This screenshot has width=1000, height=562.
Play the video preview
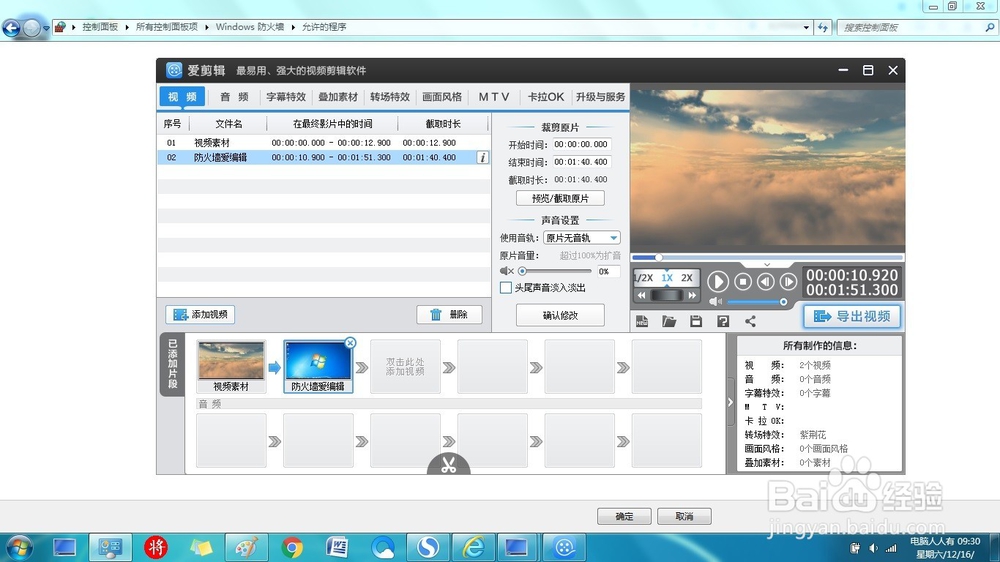click(717, 281)
